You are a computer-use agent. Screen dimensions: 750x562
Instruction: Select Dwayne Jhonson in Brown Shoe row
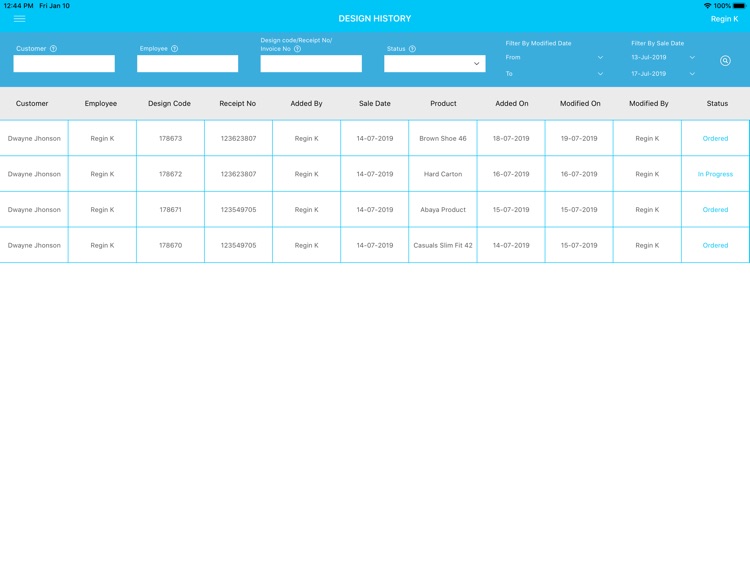(x=34, y=138)
